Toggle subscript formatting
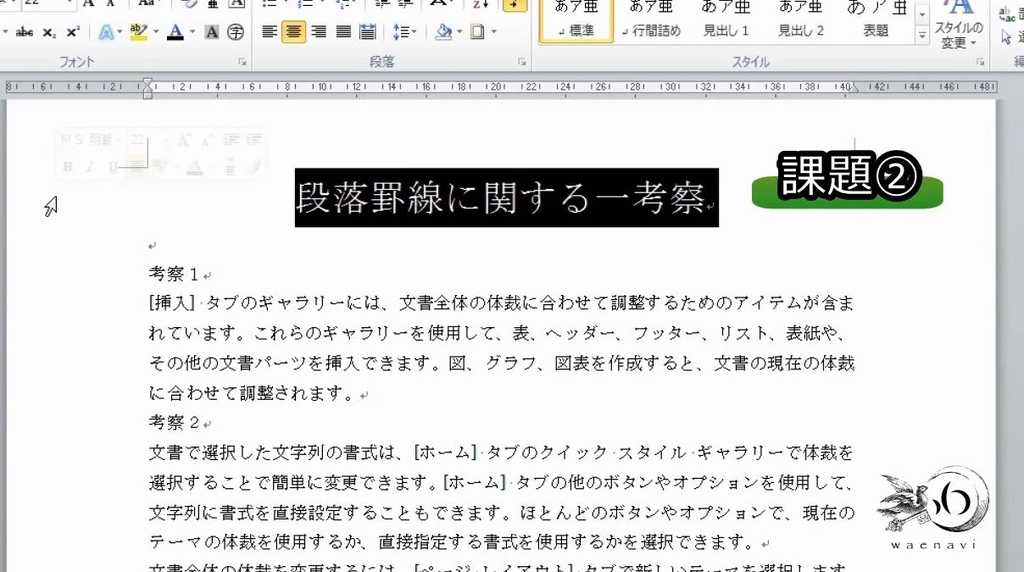The width and height of the screenshot is (1024, 572). (49, 31)
